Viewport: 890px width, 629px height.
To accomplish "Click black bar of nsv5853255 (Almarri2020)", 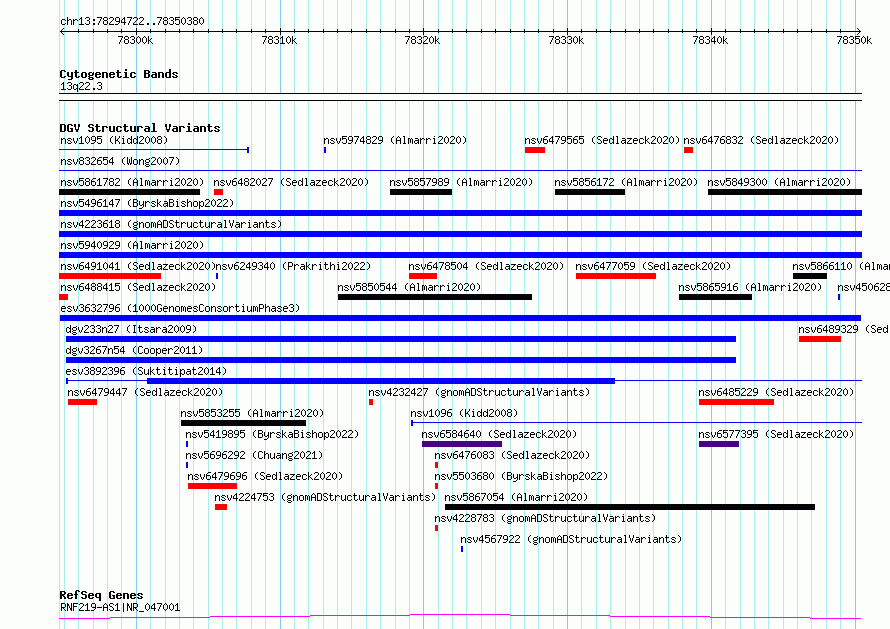I will click(244, 423).
